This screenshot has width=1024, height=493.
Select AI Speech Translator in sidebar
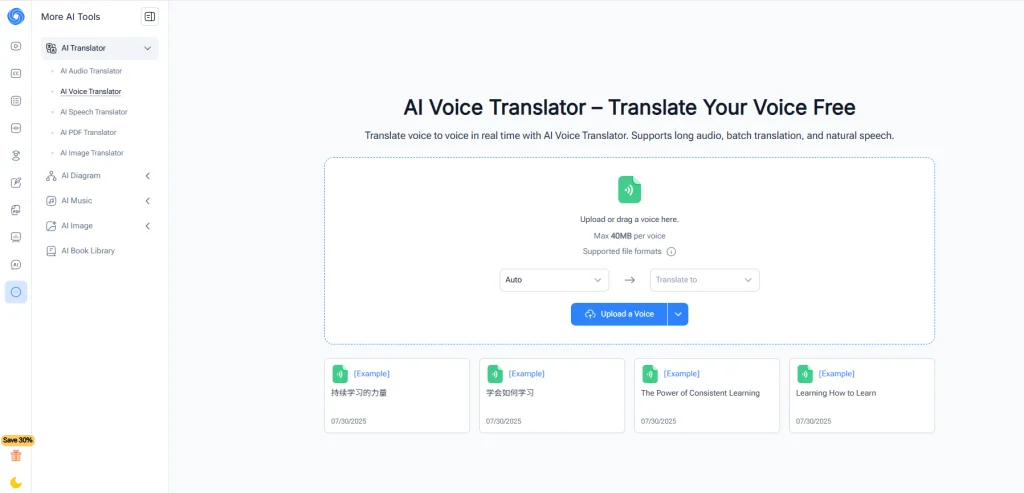point(93,112)
